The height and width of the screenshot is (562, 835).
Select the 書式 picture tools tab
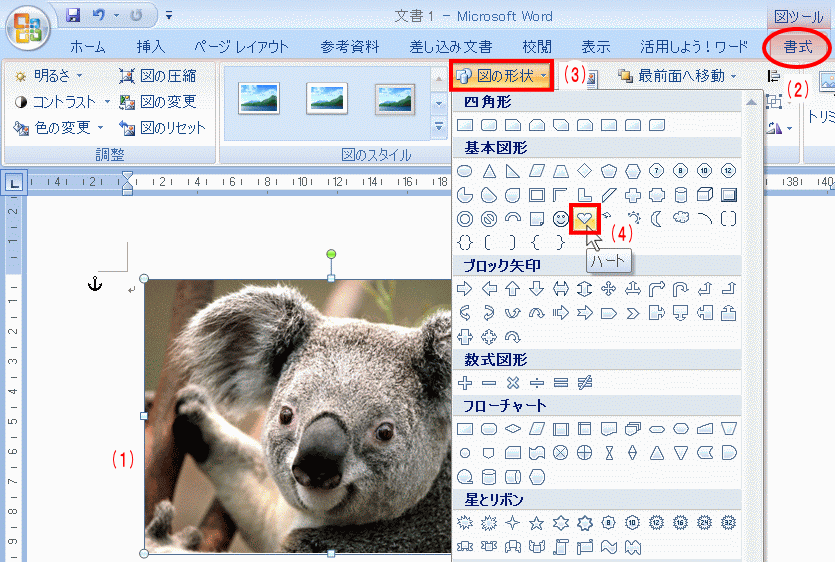[x=798, y=47]
